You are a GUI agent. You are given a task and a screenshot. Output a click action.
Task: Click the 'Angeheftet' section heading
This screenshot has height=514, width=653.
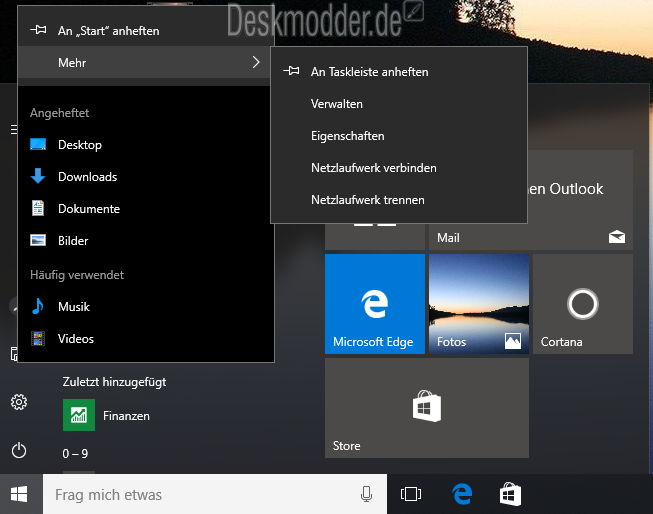click(60, 113)
